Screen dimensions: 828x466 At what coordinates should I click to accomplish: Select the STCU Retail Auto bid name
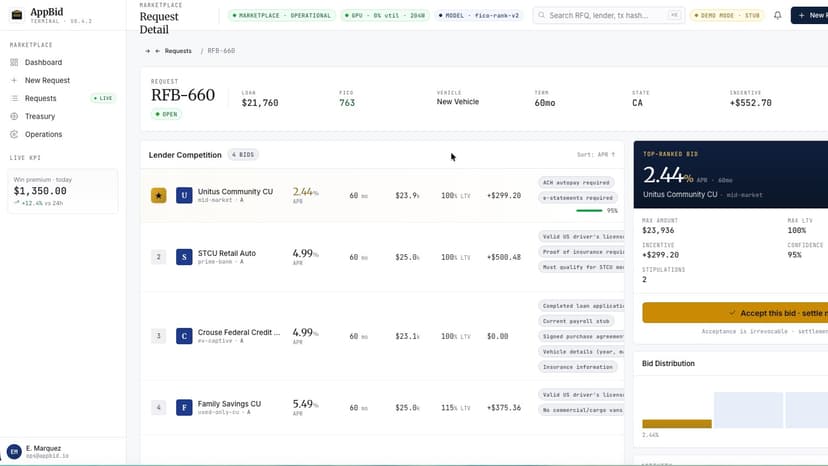227,253
